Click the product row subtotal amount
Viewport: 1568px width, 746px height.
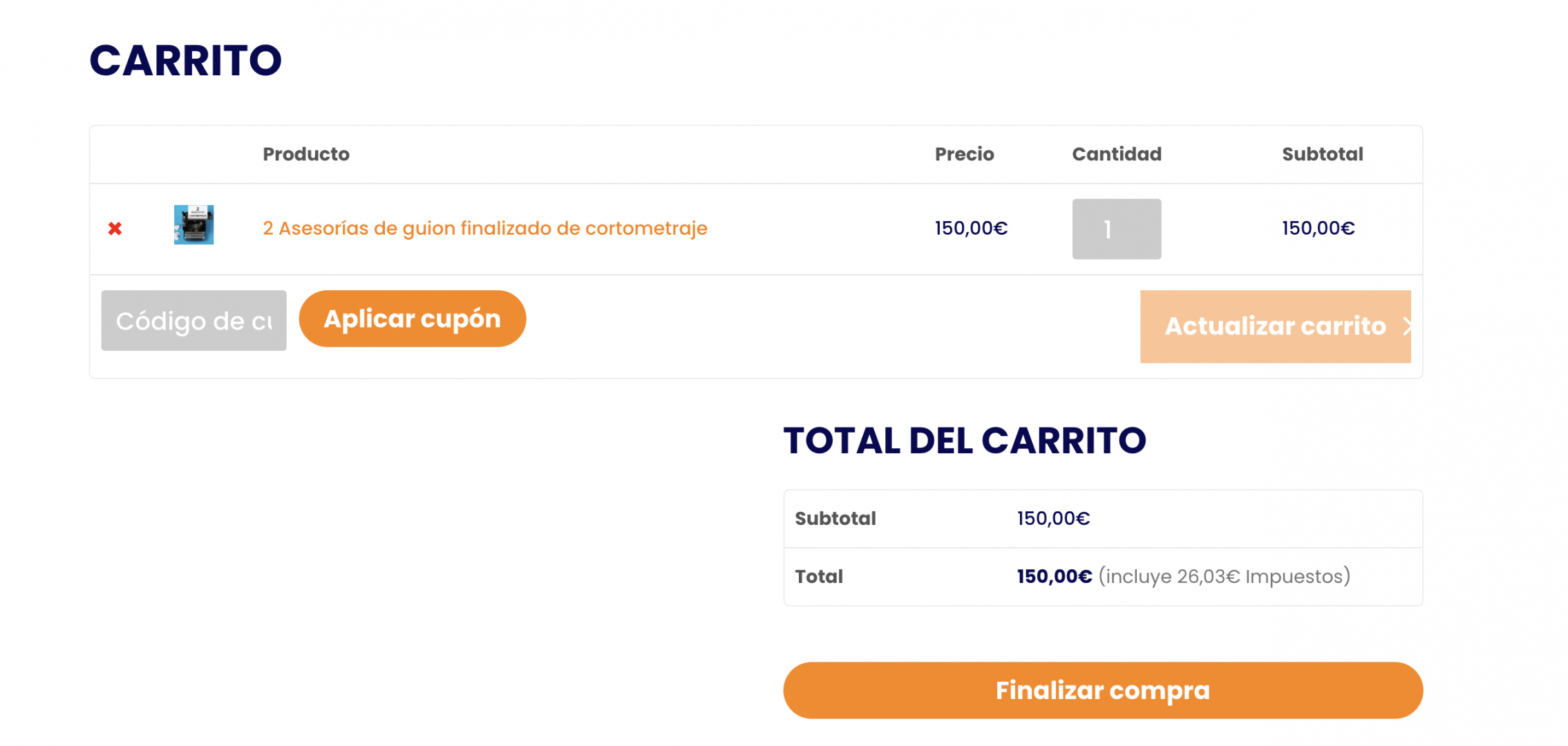[1318, 228]
